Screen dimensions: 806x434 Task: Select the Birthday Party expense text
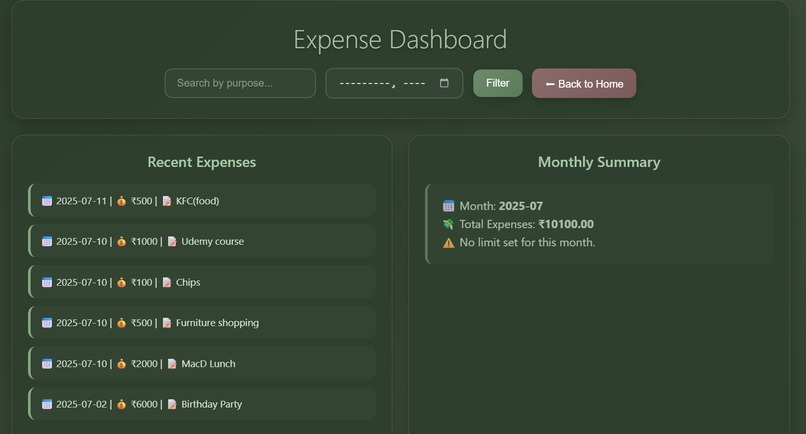(211, 404)
